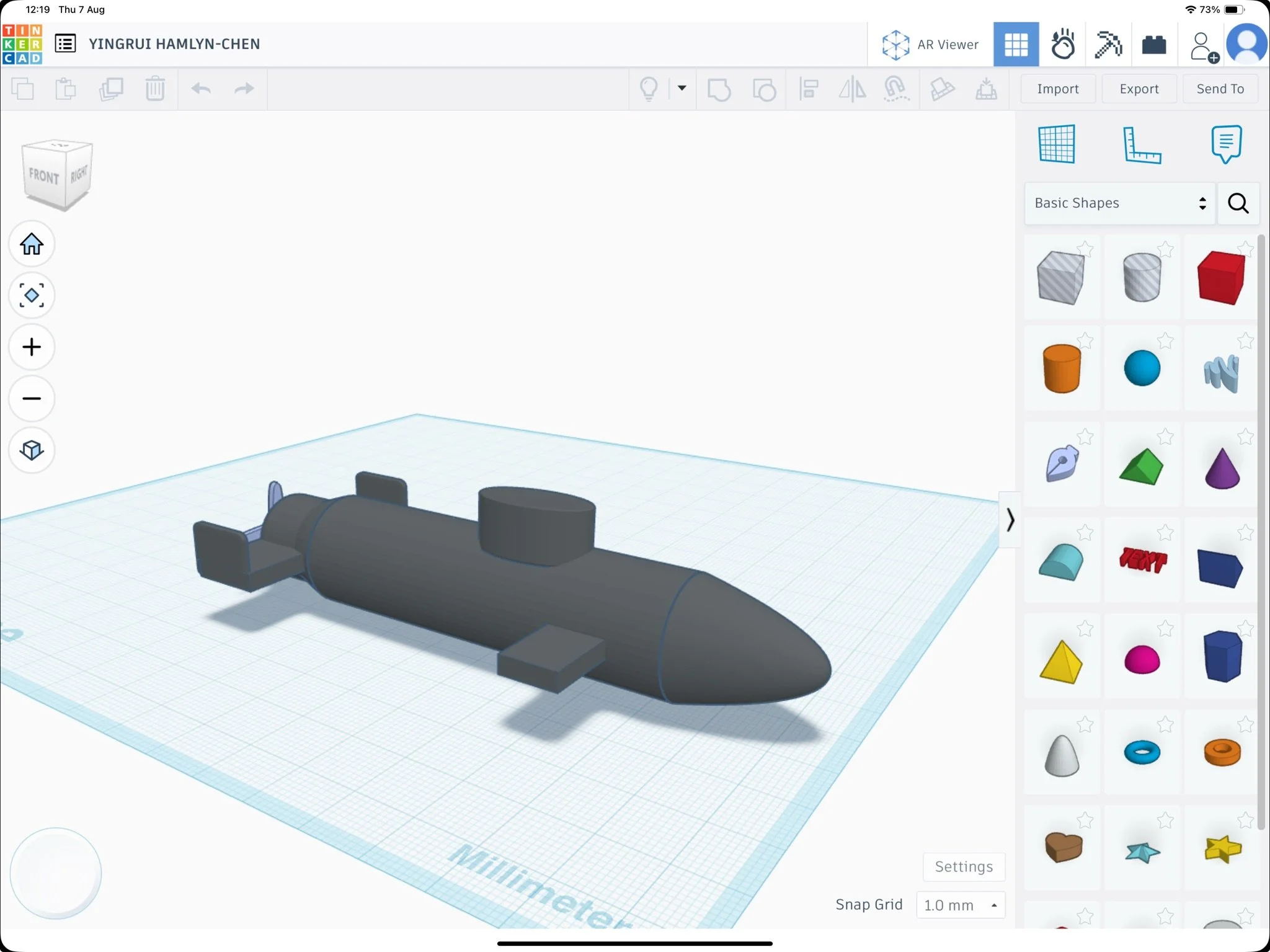Open the Sim Lab apple icon
The width and height of the screenshot is (1270, 952).
tap(1062, 45)
